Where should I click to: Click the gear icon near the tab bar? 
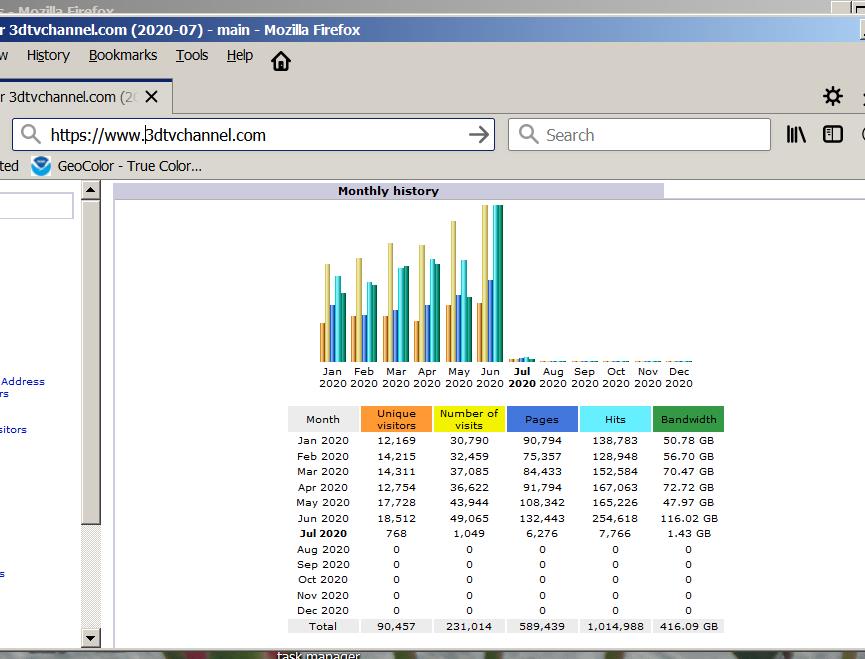pyautogui.click(x=832, y=96)
